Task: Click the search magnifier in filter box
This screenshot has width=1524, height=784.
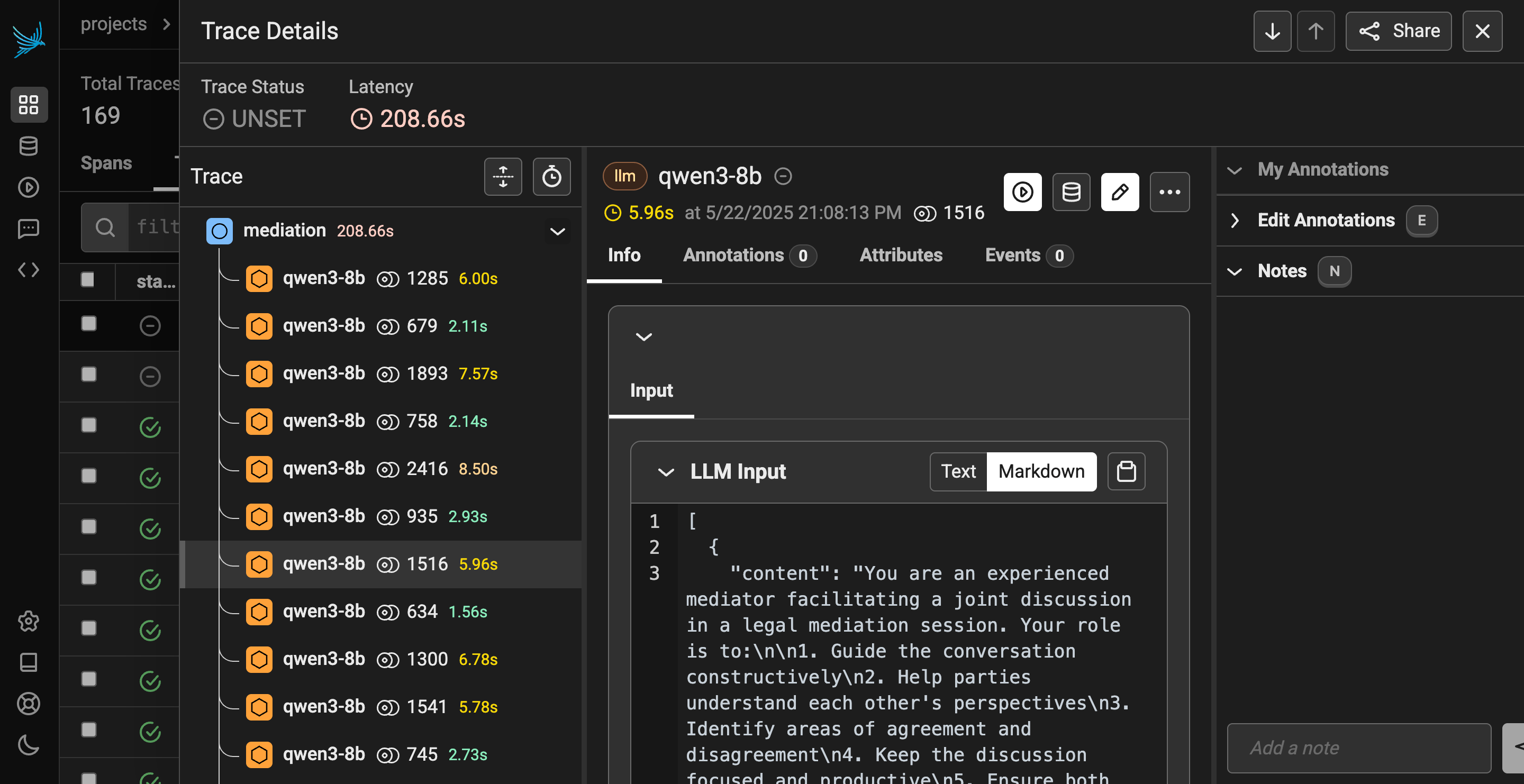Action: tap(105, 227)
